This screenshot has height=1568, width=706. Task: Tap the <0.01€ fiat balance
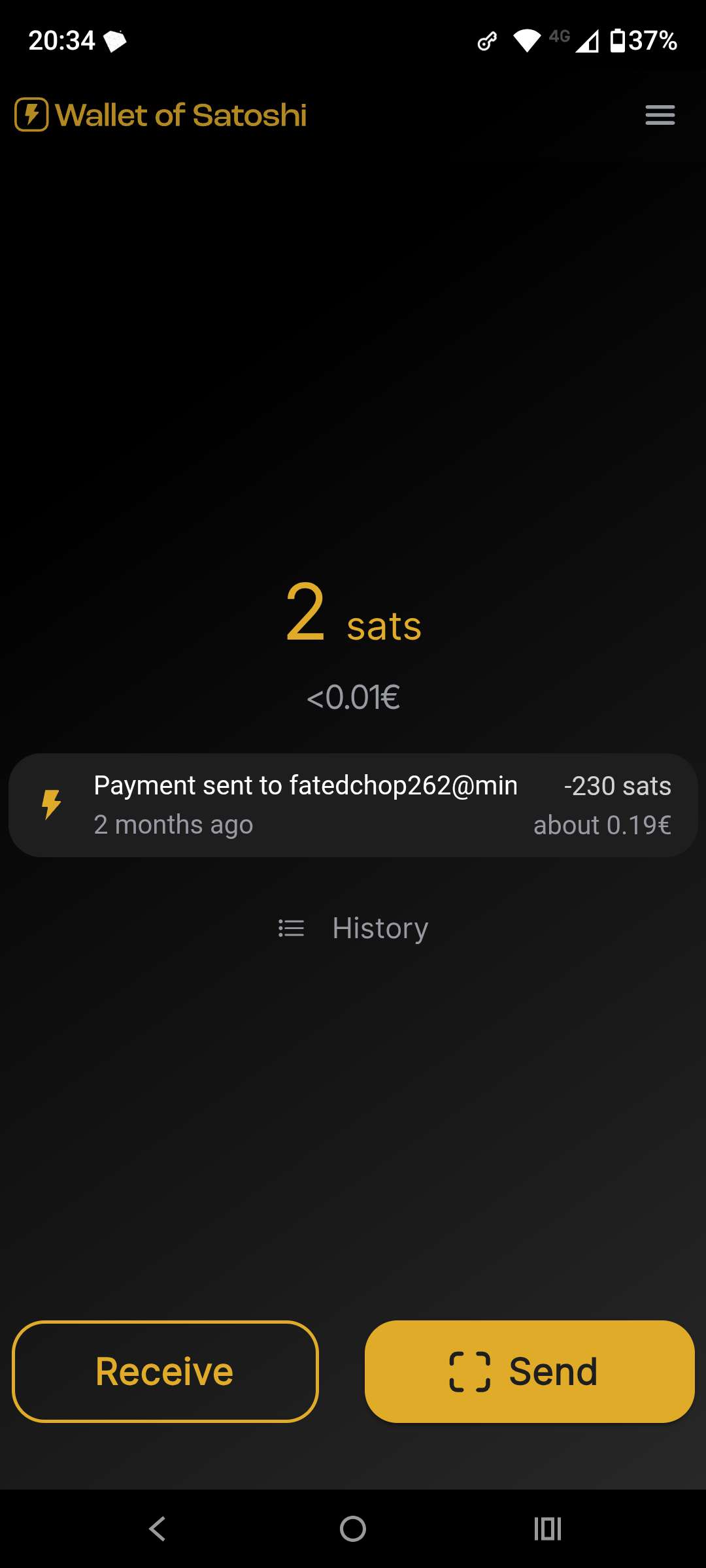pyautogui.click(x=353, y=697)
